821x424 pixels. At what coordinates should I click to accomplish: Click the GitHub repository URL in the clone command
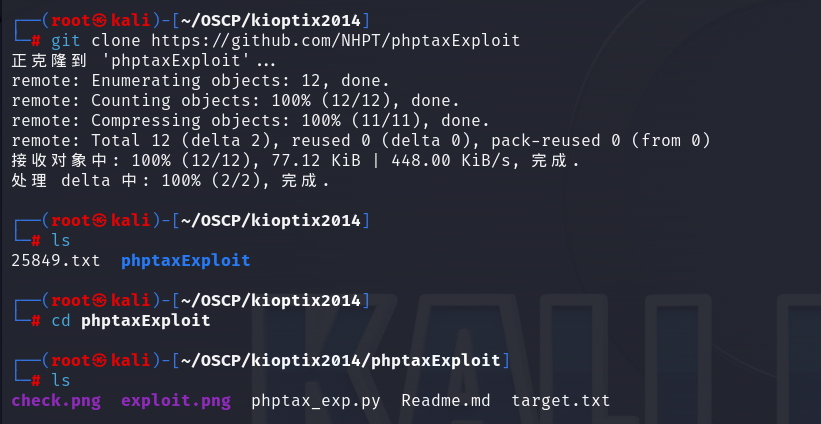[335, 40]
